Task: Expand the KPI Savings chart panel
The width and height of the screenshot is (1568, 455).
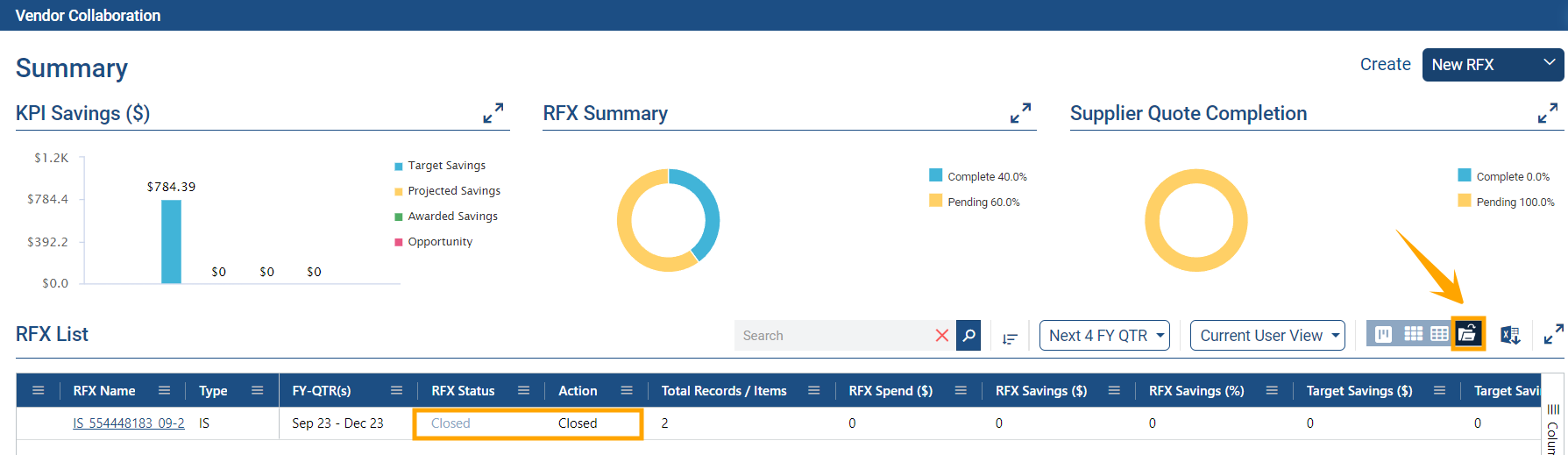Action: pyautogui.click(x=493, y=113)
